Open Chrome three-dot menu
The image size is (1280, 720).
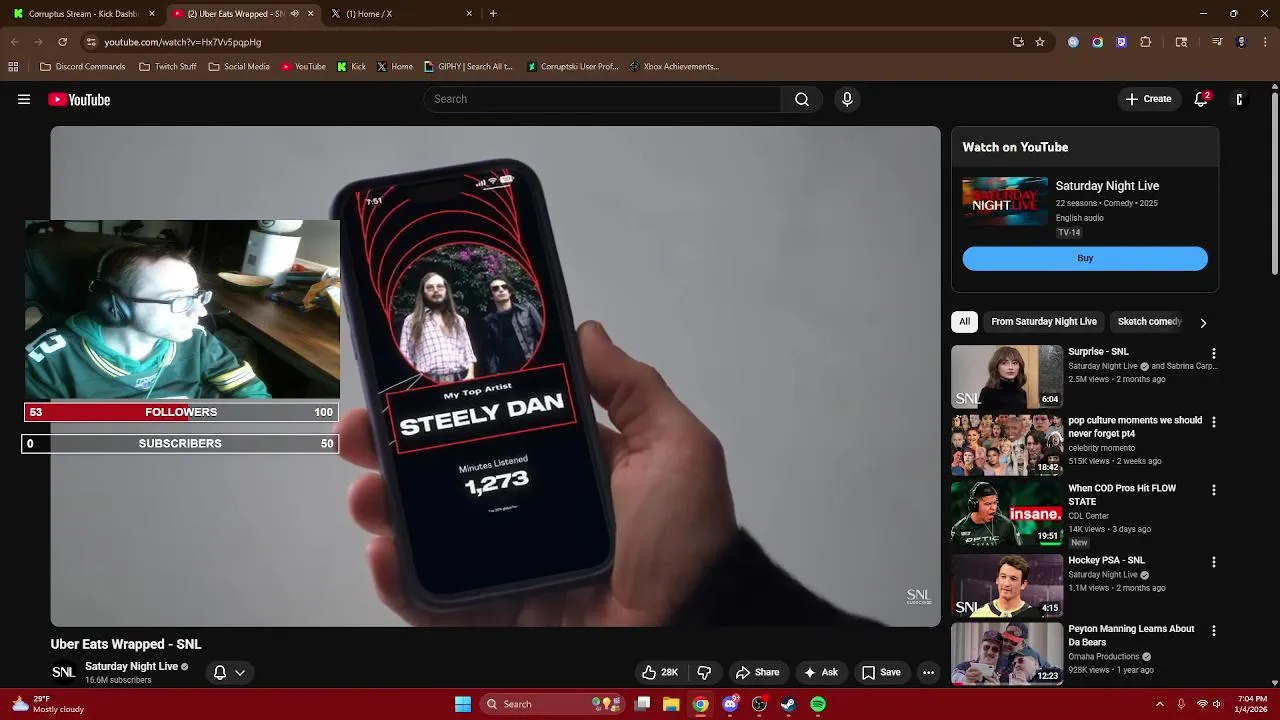[1265, 42]
